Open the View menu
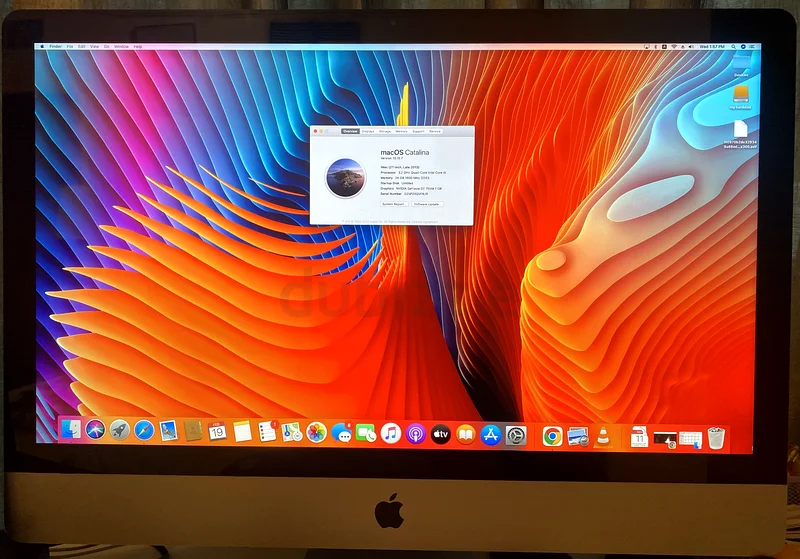The height and width of the screenshot is (559, 800). click(x=94, y=46)
